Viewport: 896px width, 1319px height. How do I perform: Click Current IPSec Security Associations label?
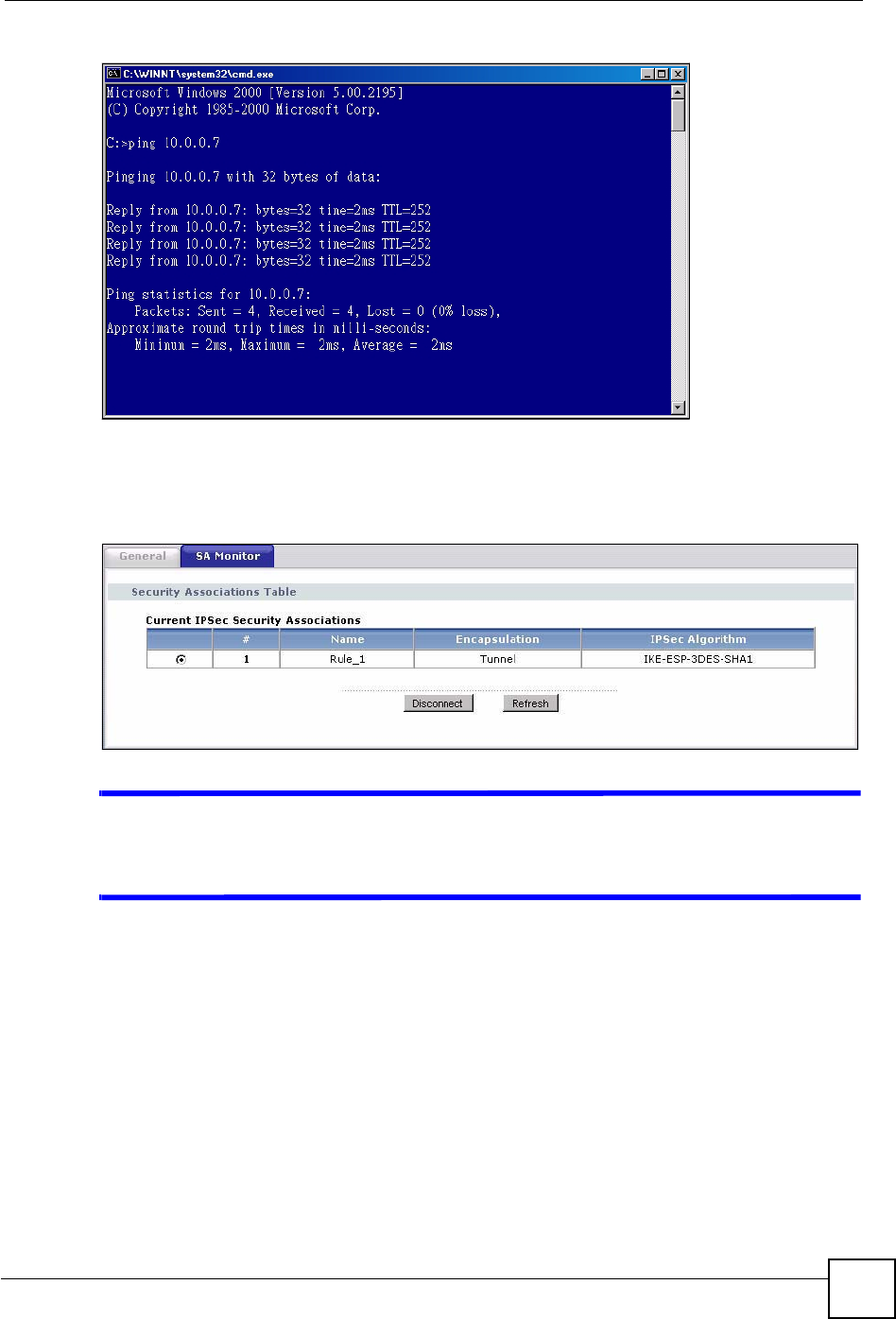tap(253, 620)
